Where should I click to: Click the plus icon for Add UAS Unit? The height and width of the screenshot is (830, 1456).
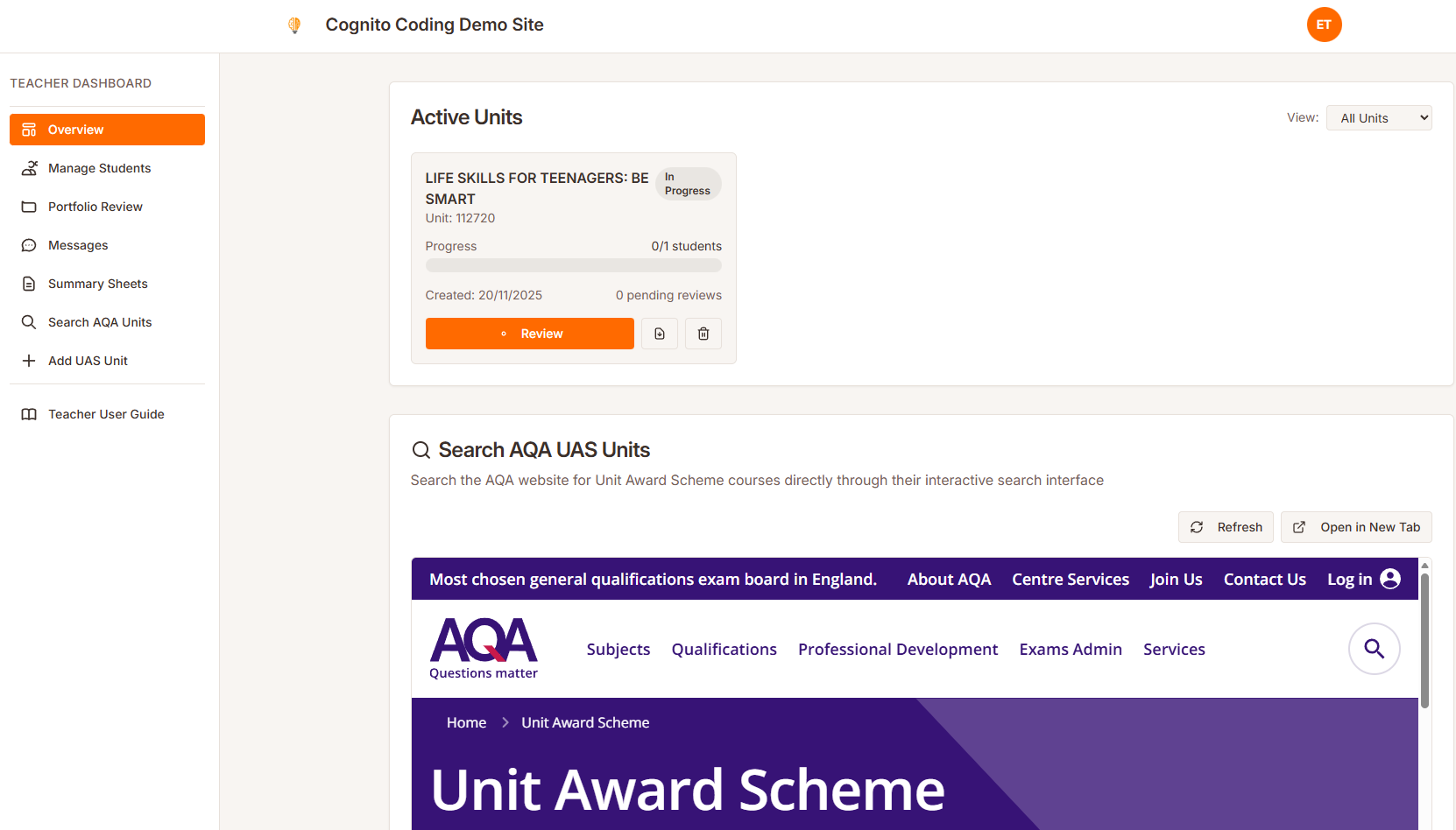tap(29, 360)
